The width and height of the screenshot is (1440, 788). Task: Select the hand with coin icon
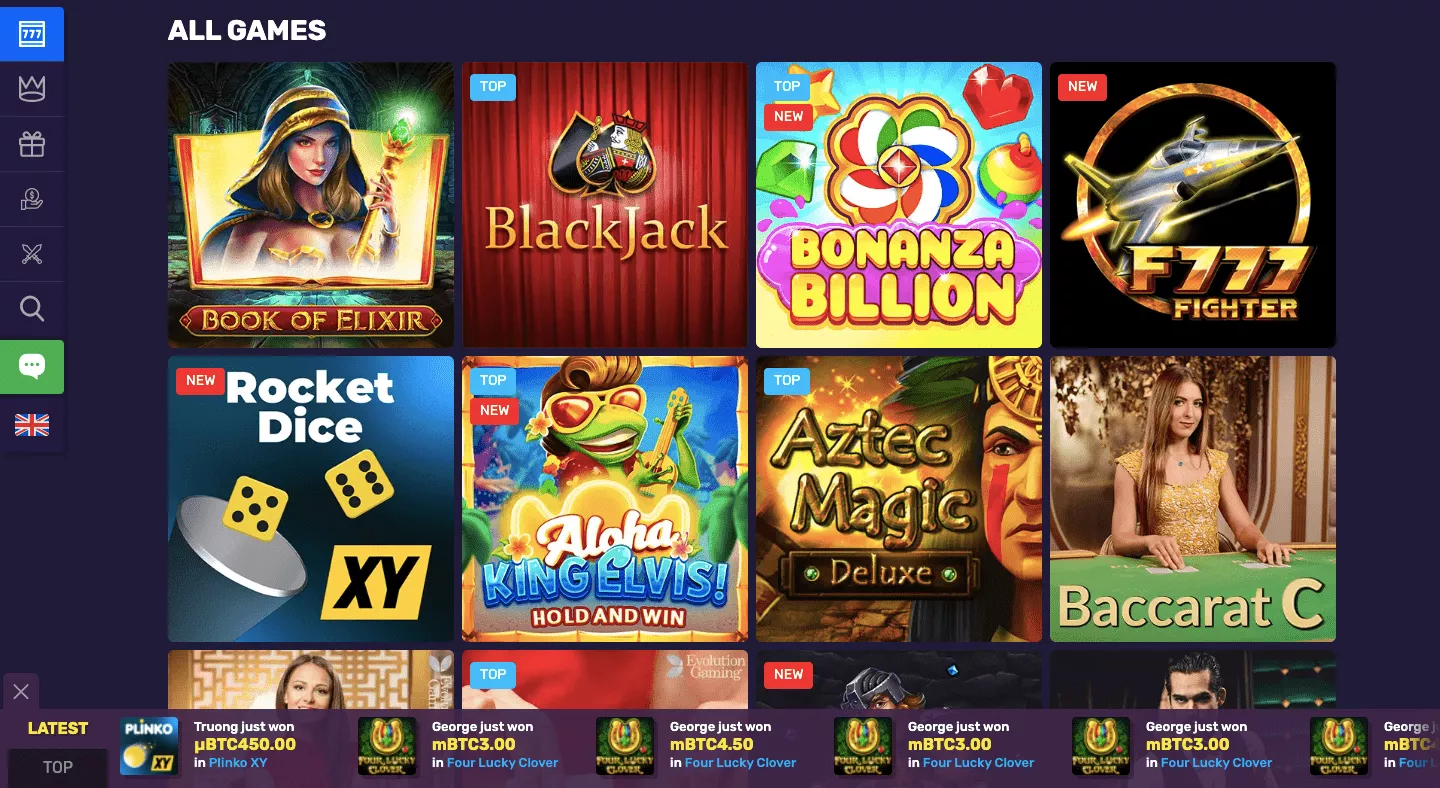[x=32, y=200]
